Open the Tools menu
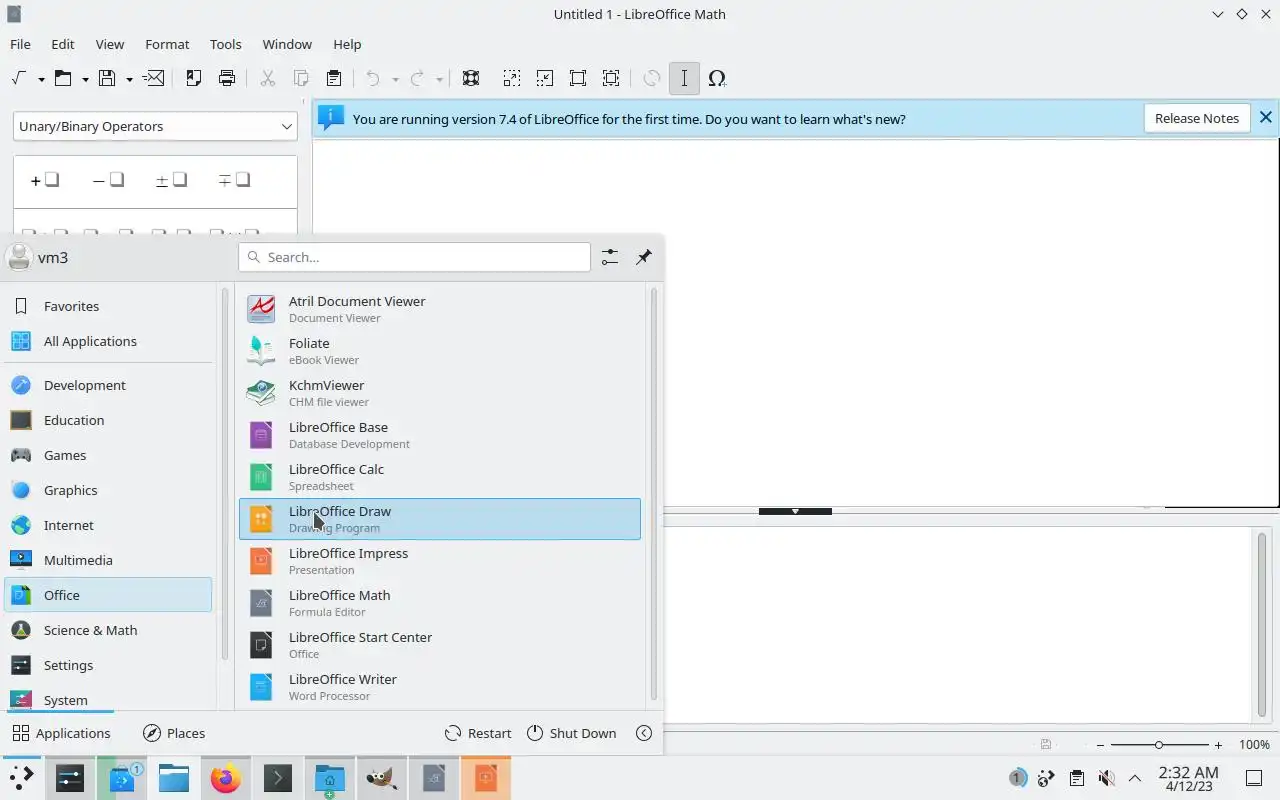The image size is (1280, 800). point(226,44)
